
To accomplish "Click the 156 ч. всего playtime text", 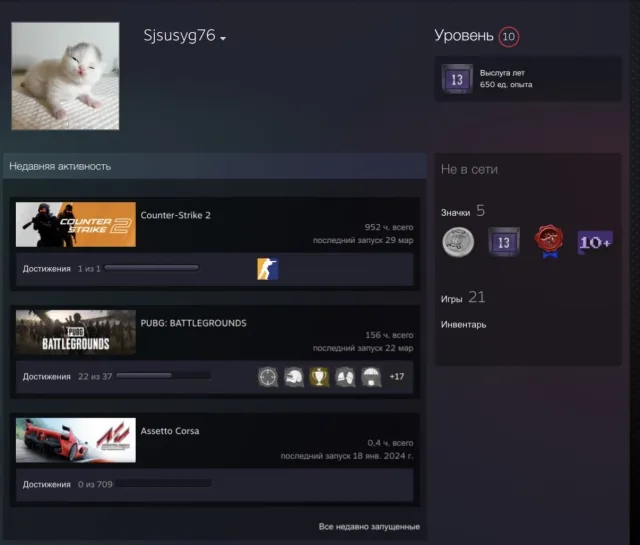I will pyautogui.click(x=389, y=335).
